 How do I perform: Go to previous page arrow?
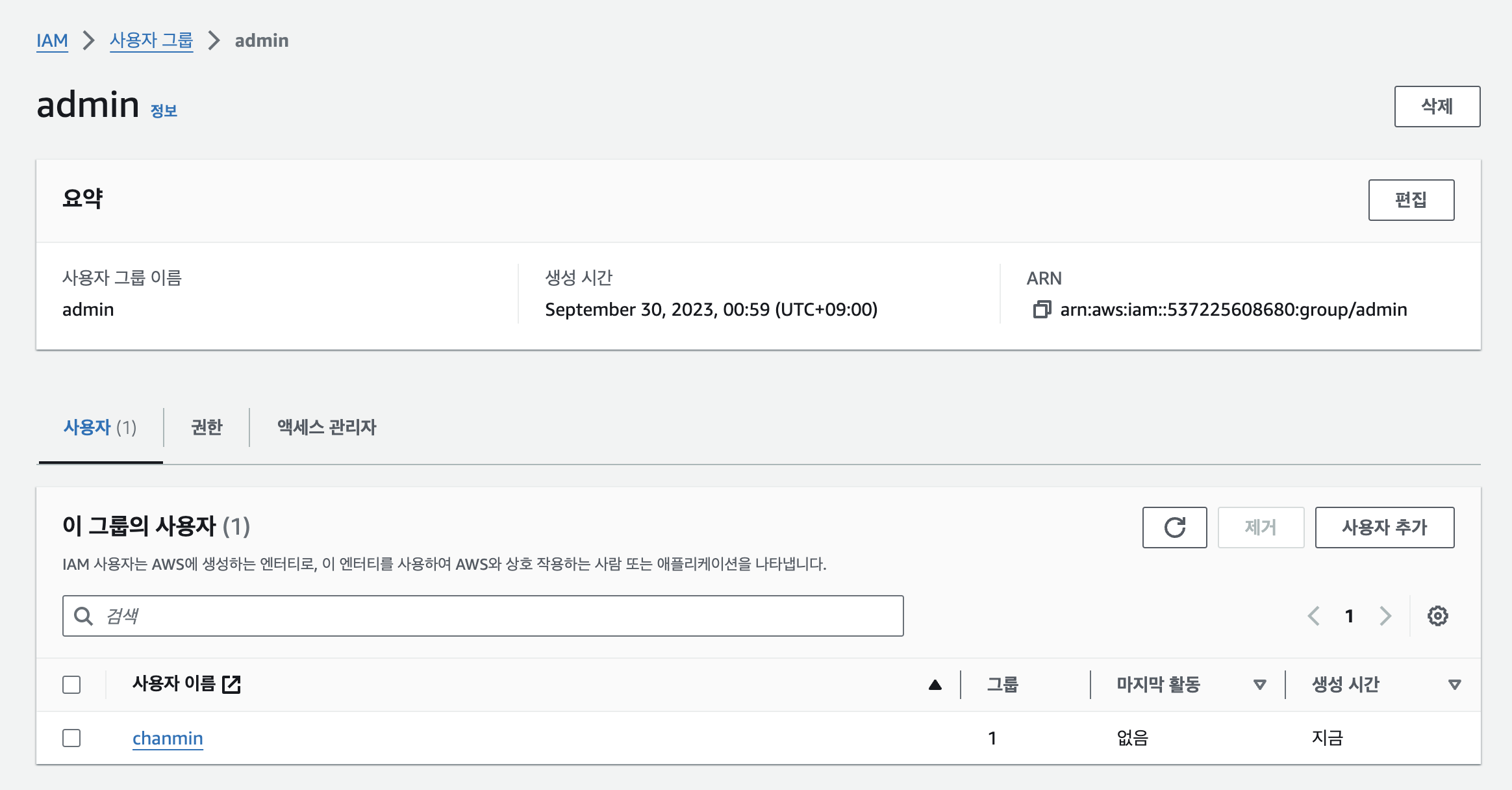click(1314, 616)
